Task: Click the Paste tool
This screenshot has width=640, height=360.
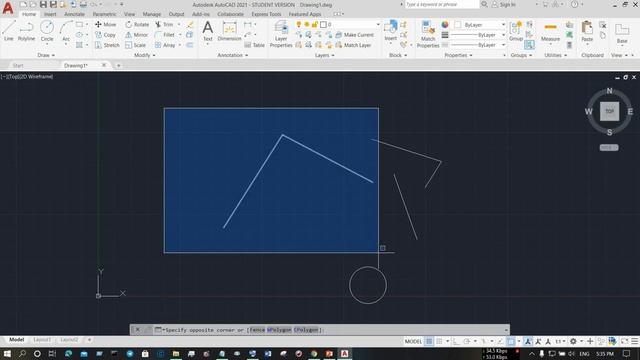Action: (587, 32)
